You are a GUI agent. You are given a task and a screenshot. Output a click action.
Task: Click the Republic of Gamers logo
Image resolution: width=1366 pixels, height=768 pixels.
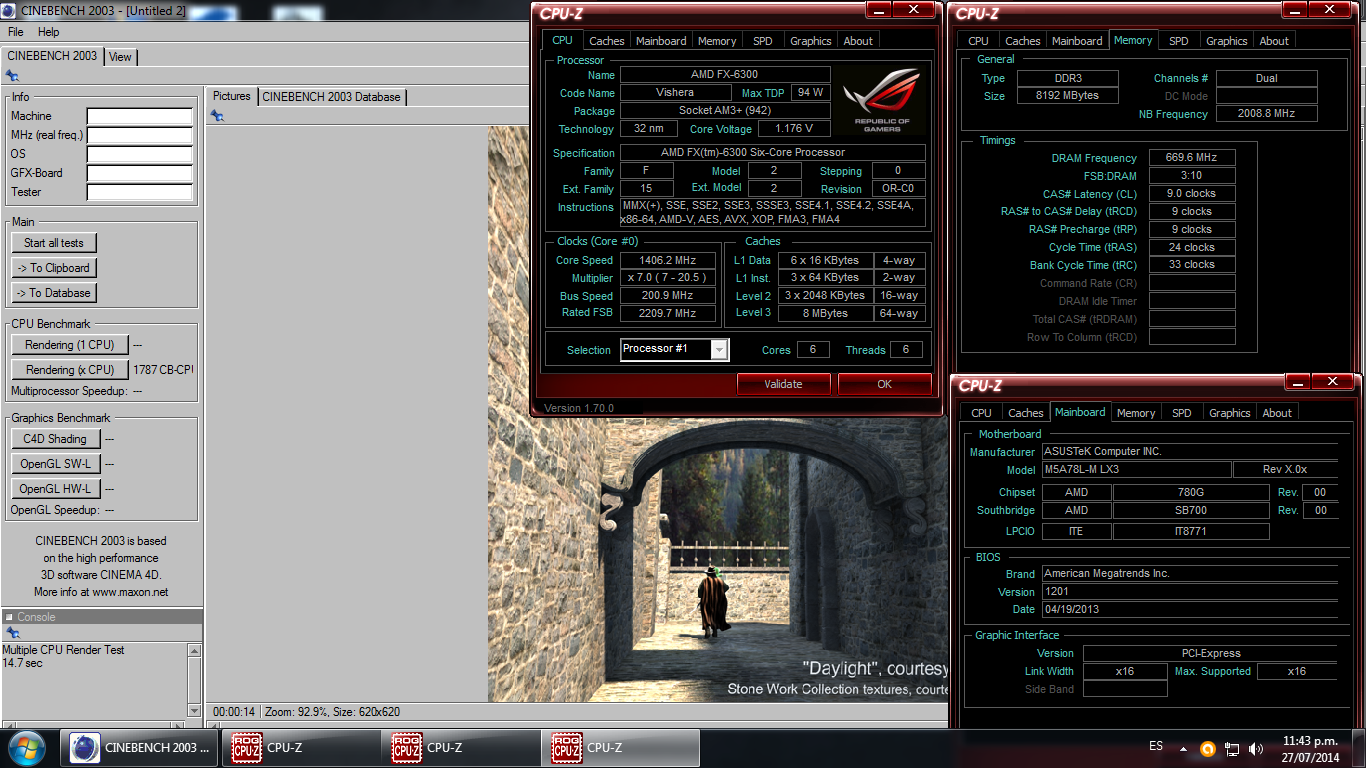881,99
